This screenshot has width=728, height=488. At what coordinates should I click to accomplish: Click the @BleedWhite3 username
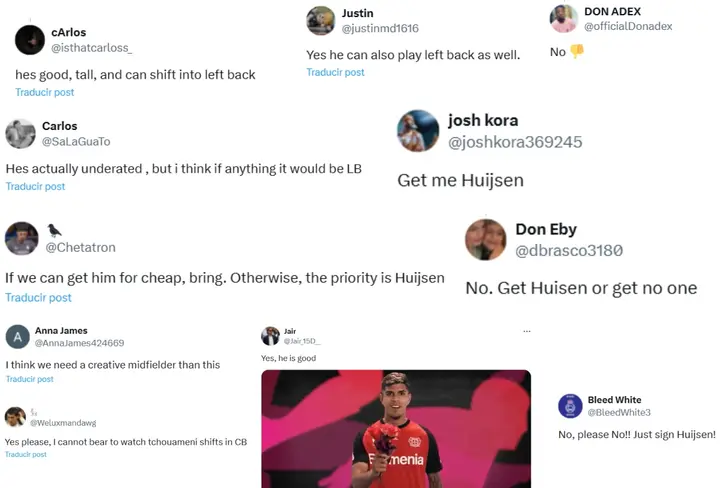point(619,412)
